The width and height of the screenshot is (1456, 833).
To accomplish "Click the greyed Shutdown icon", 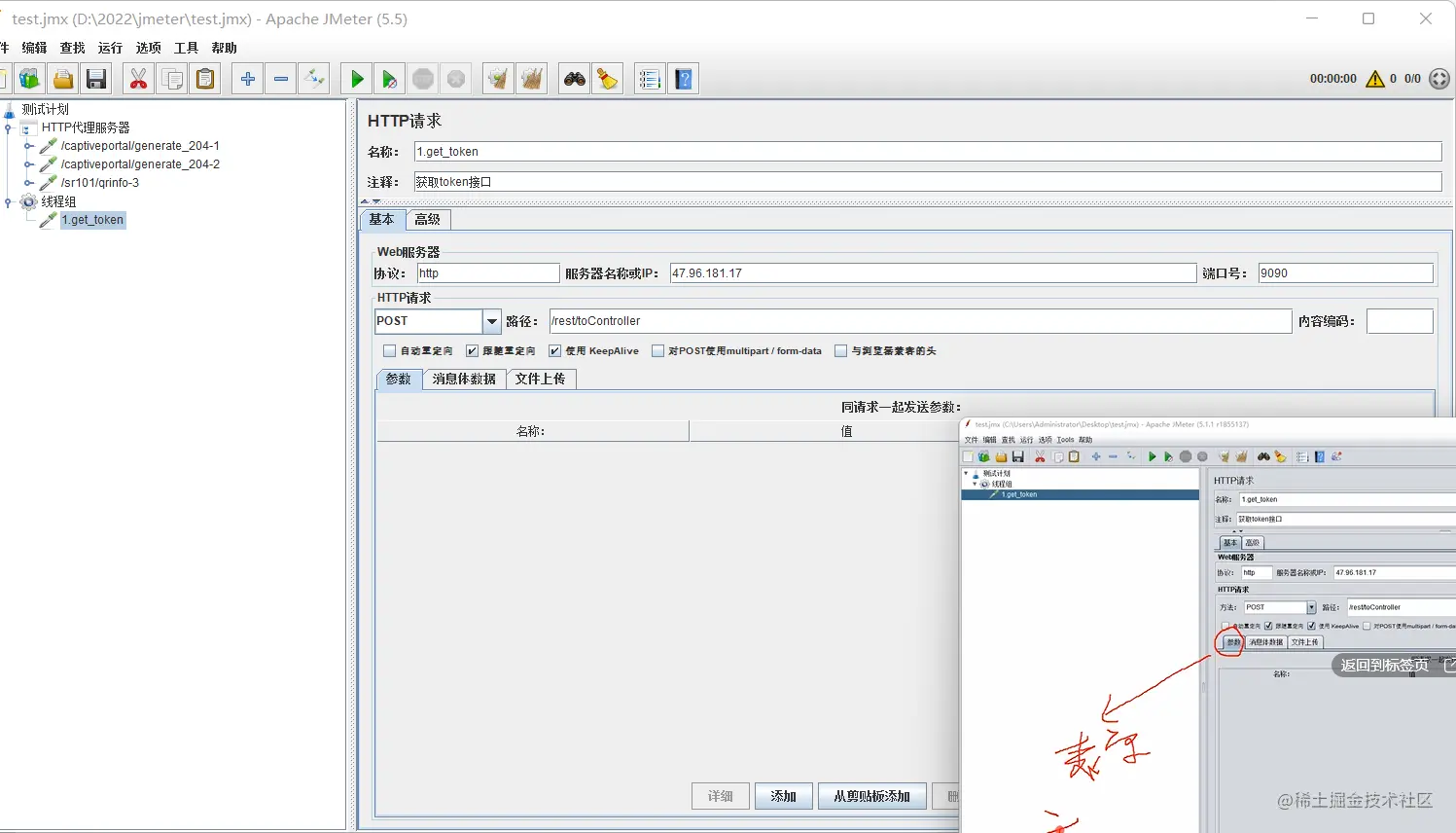I will coord(456,79).
